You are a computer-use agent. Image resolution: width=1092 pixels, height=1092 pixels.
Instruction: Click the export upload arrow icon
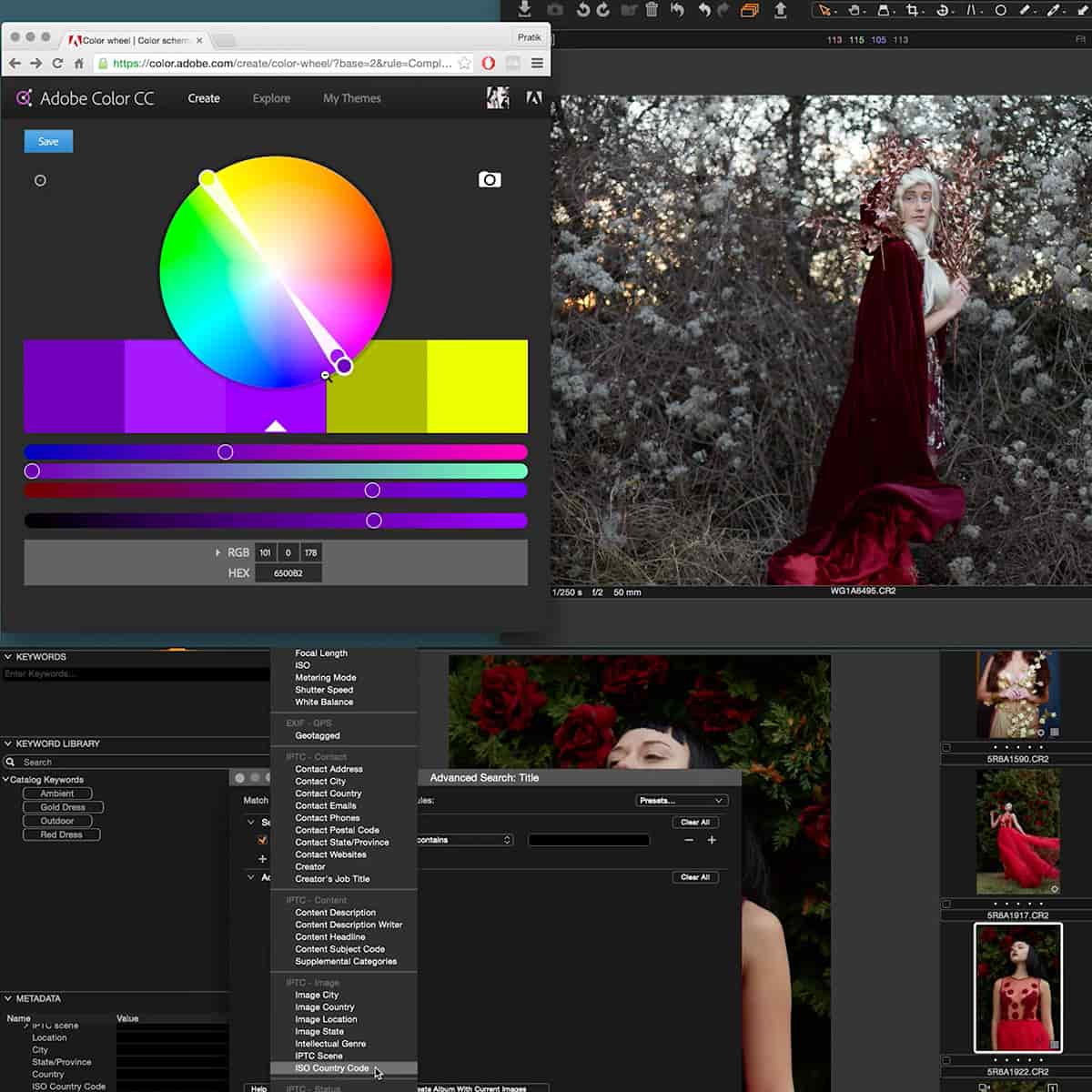[779, 12]
